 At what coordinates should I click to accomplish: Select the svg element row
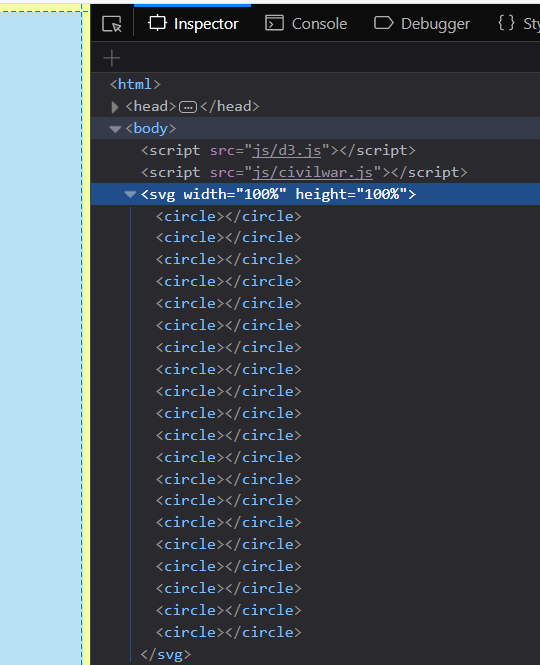click(315, 194)
